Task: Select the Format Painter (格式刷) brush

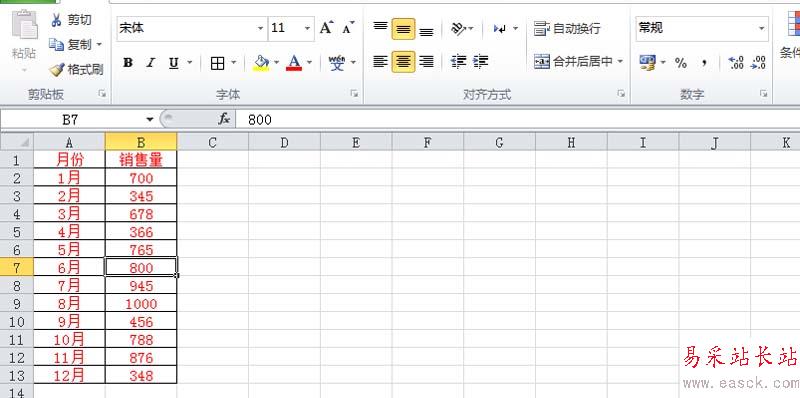Action: (x=77, y=69)
